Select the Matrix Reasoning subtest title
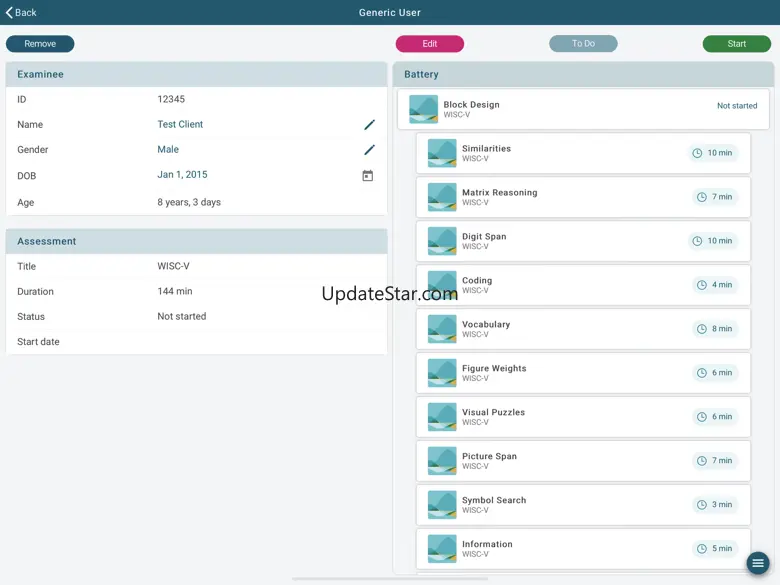Screen dimensions: 780x585 [499, 193]
